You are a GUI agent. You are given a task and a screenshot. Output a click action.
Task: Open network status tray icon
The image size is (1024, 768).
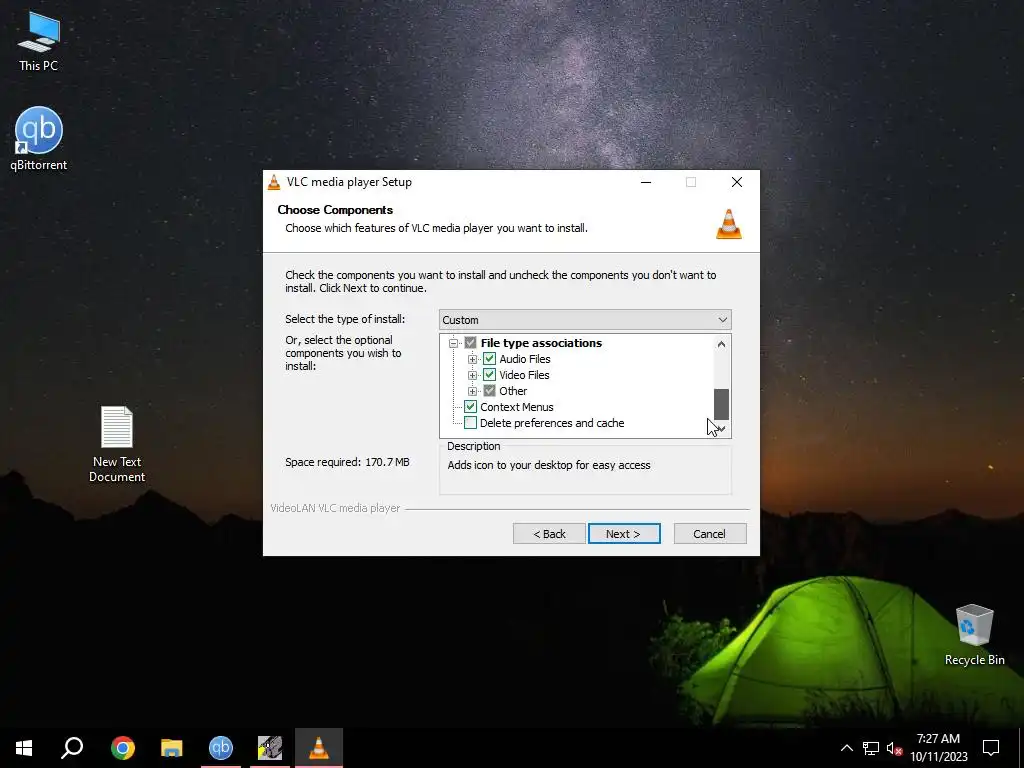(871, 748)
